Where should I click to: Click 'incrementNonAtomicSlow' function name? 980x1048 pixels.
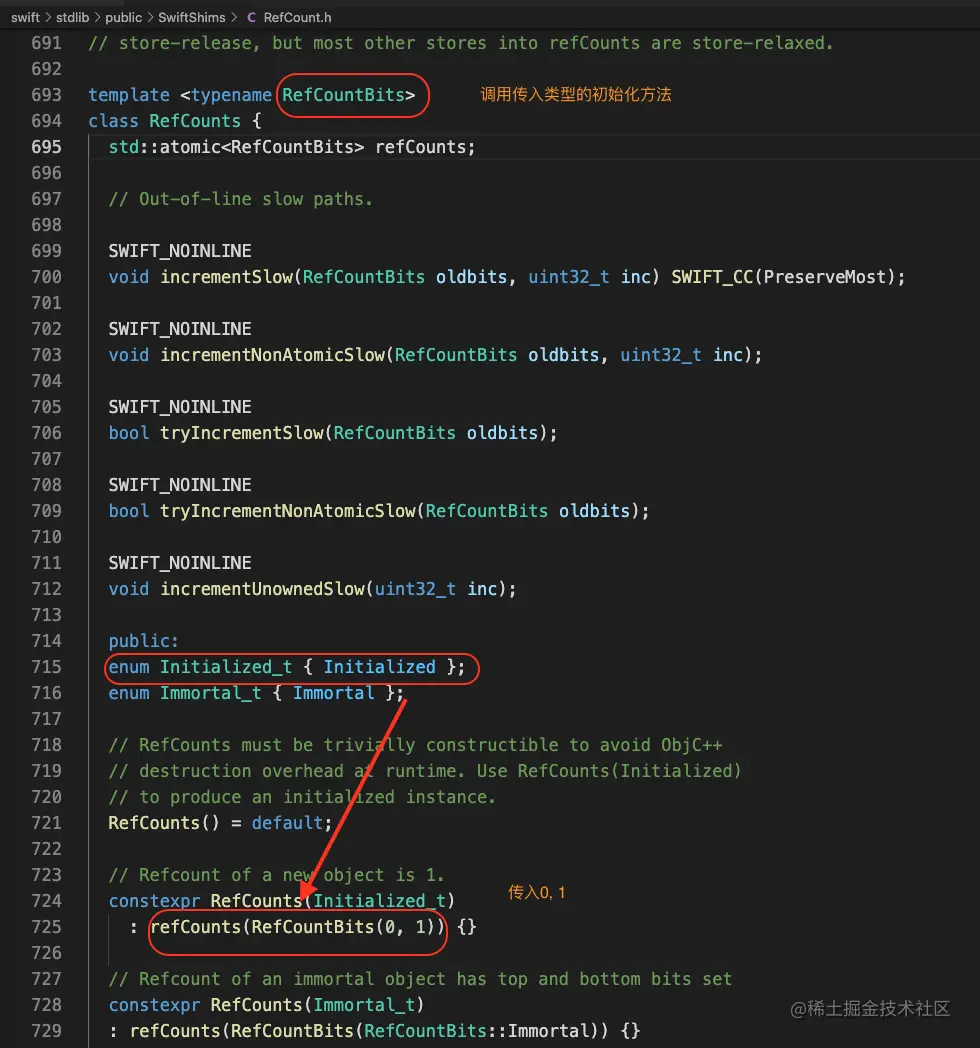click(x=272, y=355)
